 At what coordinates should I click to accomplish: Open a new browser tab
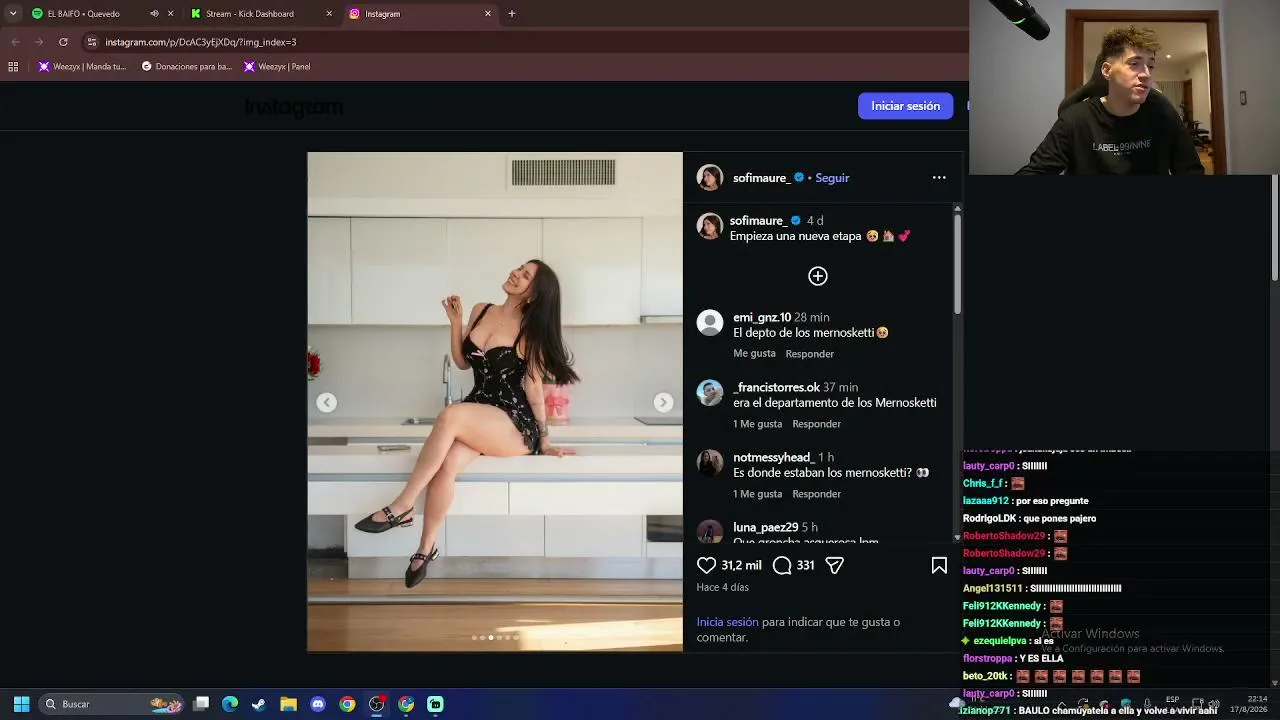click(x=512, y=14)
